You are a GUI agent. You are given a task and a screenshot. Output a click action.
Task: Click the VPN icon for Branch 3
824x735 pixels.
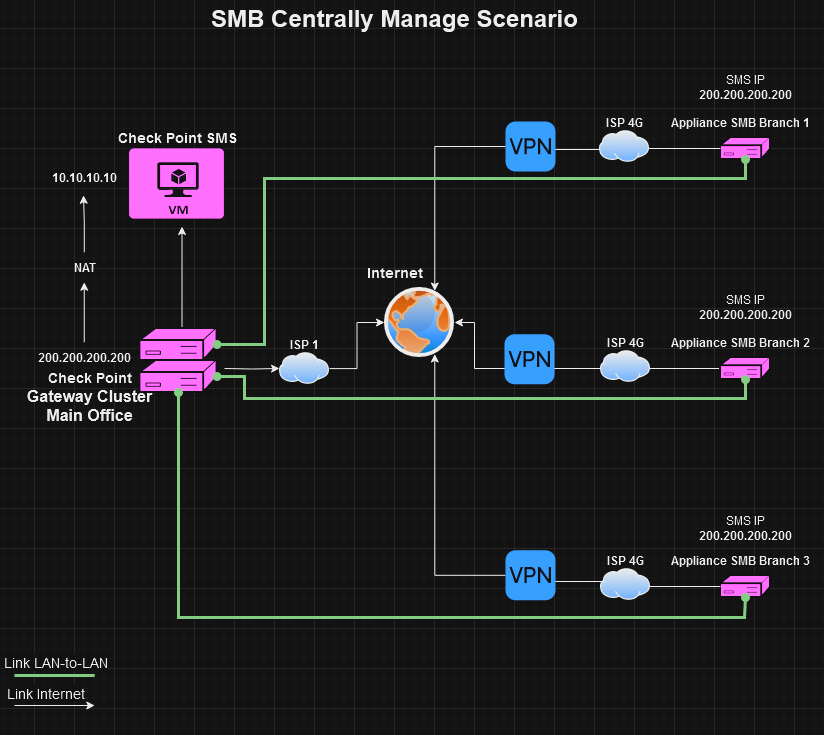click(x=530, y=575)
